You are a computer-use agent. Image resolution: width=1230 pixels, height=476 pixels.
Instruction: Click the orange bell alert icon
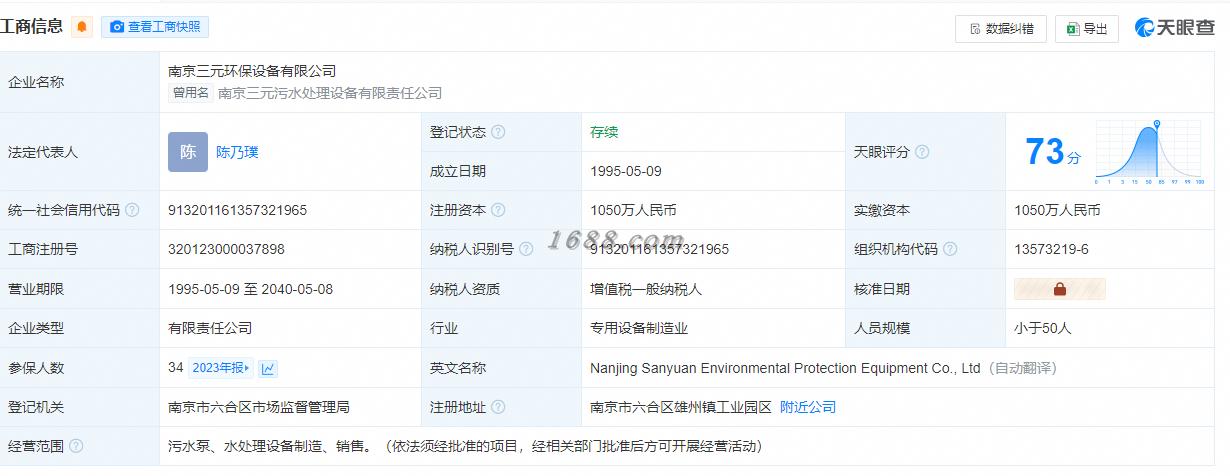pyautogui.click(x=81, y=27)
